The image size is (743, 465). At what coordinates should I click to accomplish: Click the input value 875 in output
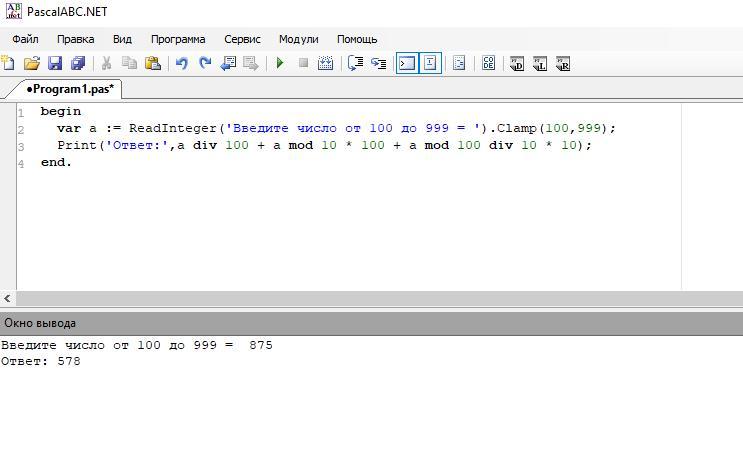tap(261, 345)
